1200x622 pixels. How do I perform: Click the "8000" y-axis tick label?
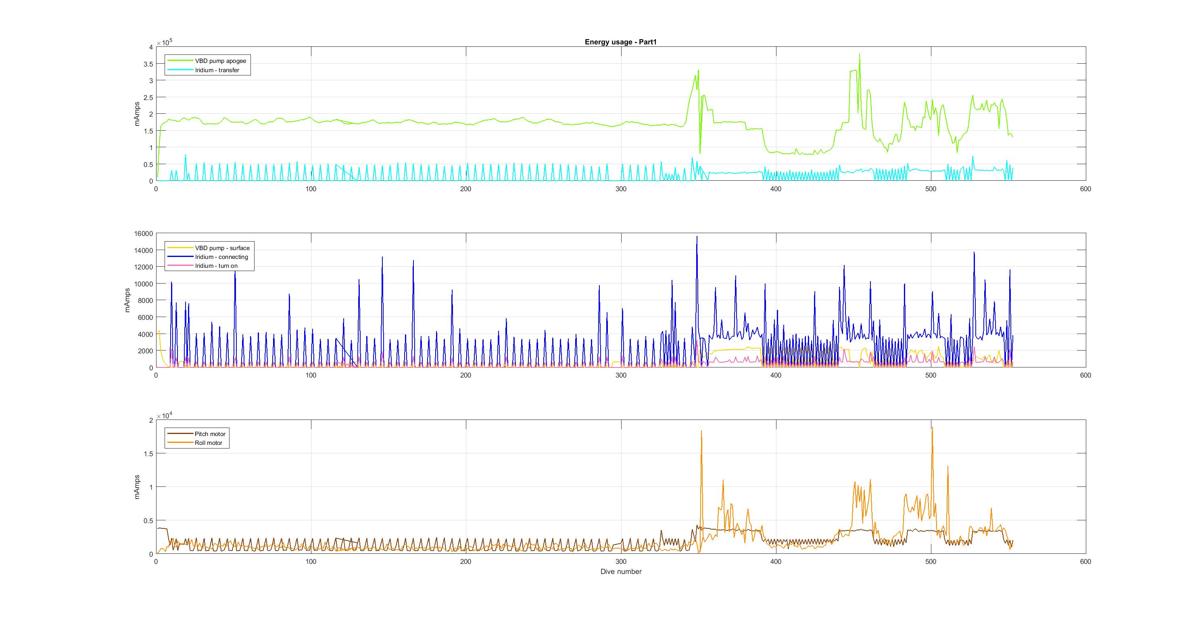144,301
